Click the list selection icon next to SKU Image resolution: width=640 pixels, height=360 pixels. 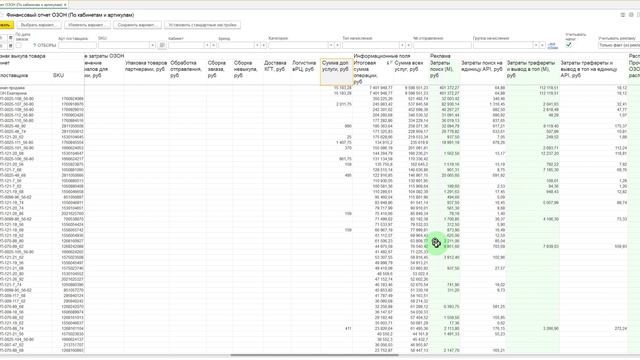162,45
